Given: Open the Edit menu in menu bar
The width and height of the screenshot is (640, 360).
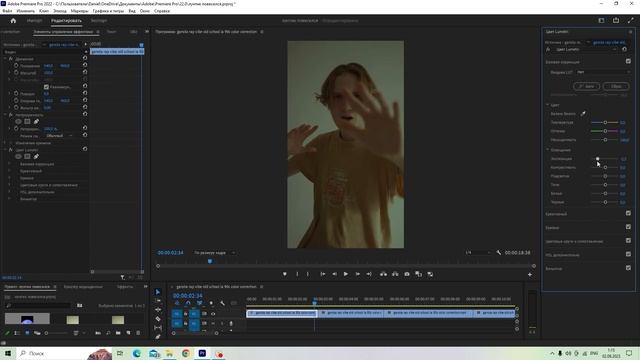Looking at the screenshot, I should pos(25,11).
